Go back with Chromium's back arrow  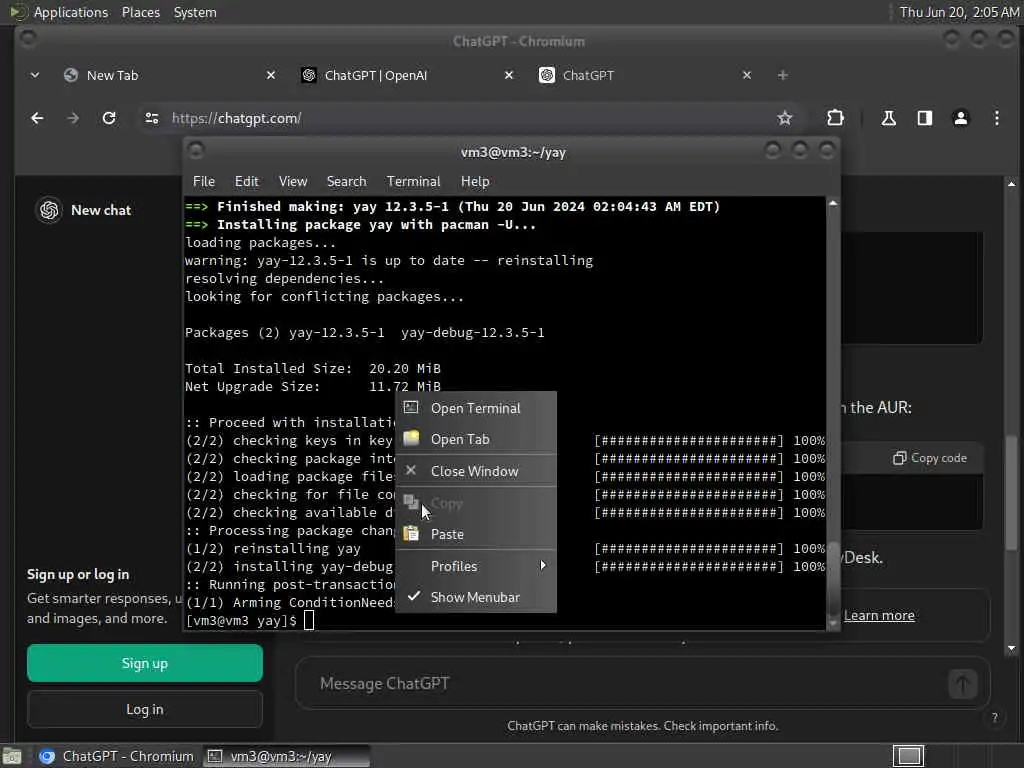[37, 118]
